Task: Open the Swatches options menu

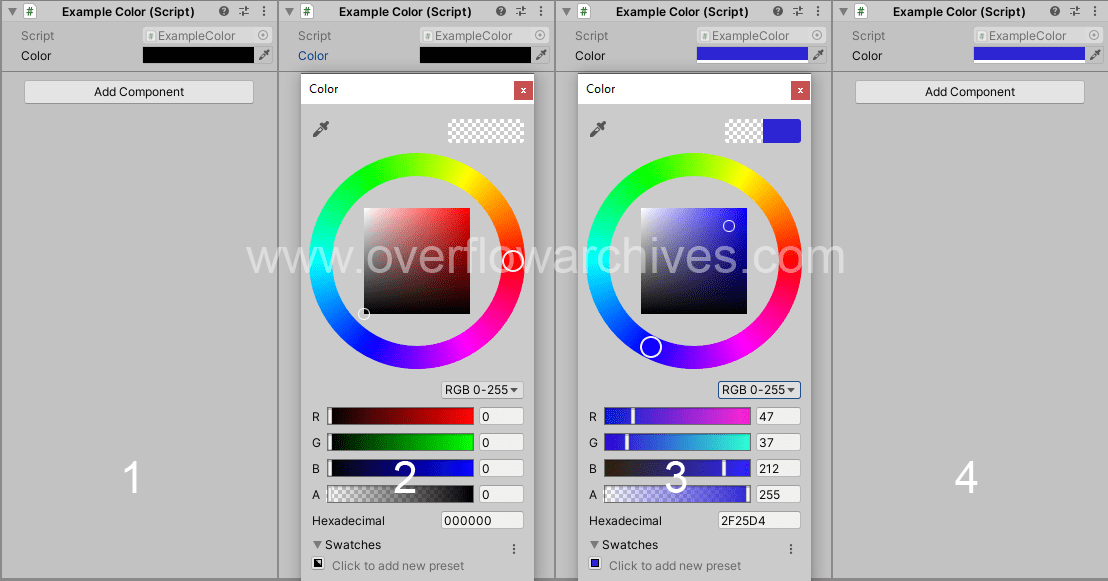Action: pyautogui.click(x=513, y=548)
